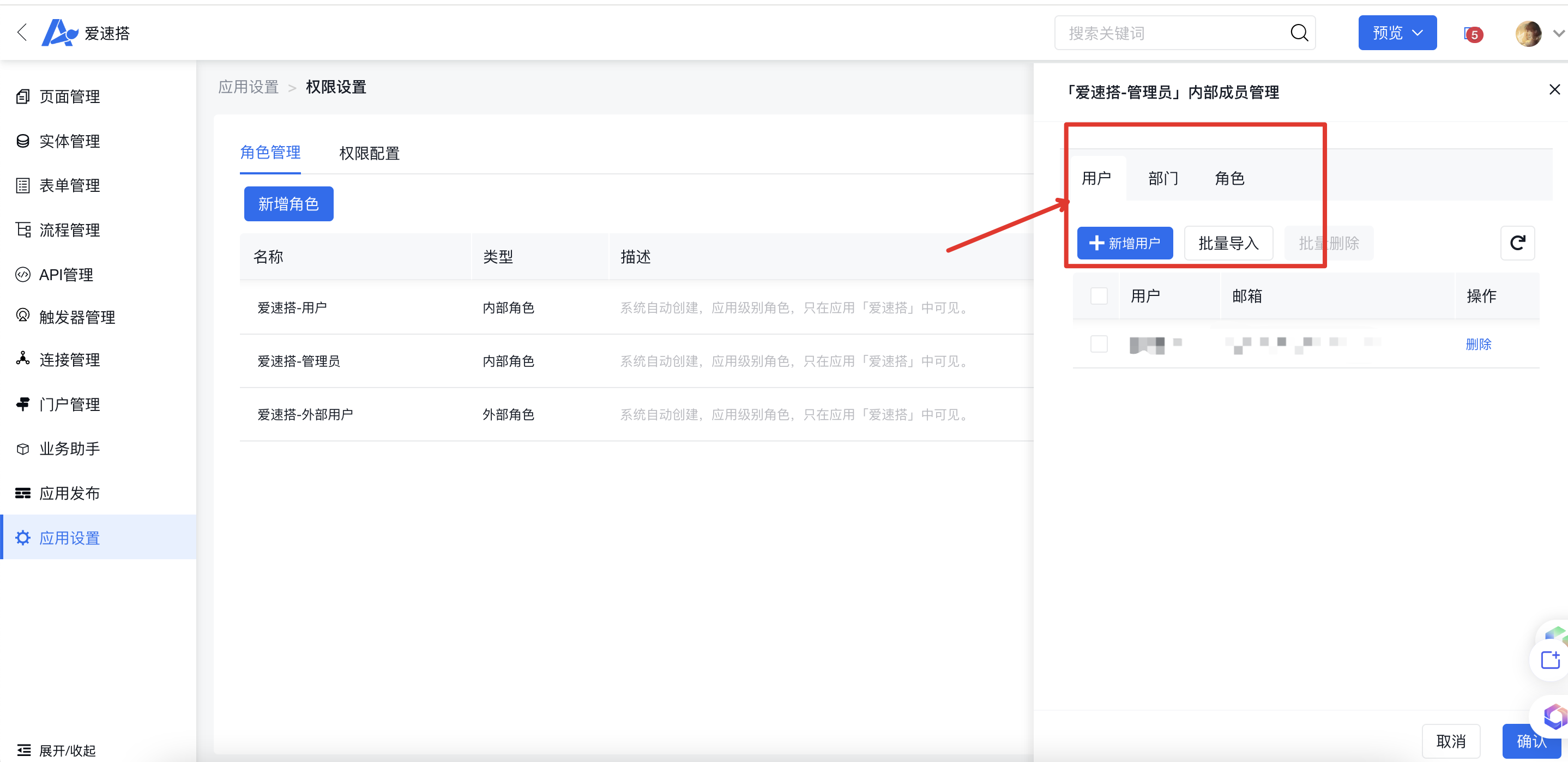Toggle the 展开/收起 sidebar icon
The image size is (1568, 762).
(24, 750)
